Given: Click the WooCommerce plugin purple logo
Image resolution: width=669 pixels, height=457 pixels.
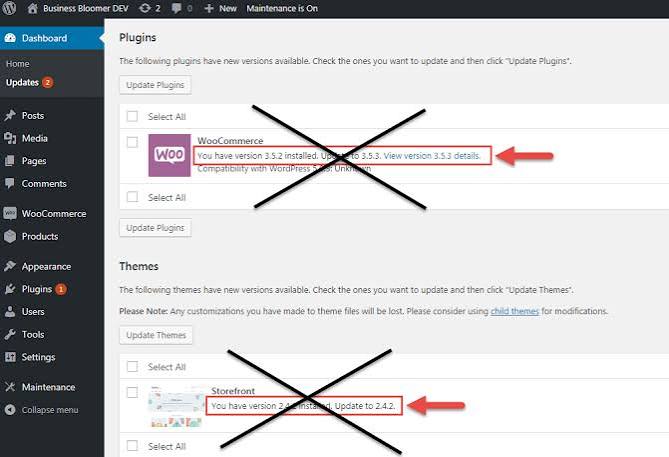Looking at the screenshot, I should (169, 155).
